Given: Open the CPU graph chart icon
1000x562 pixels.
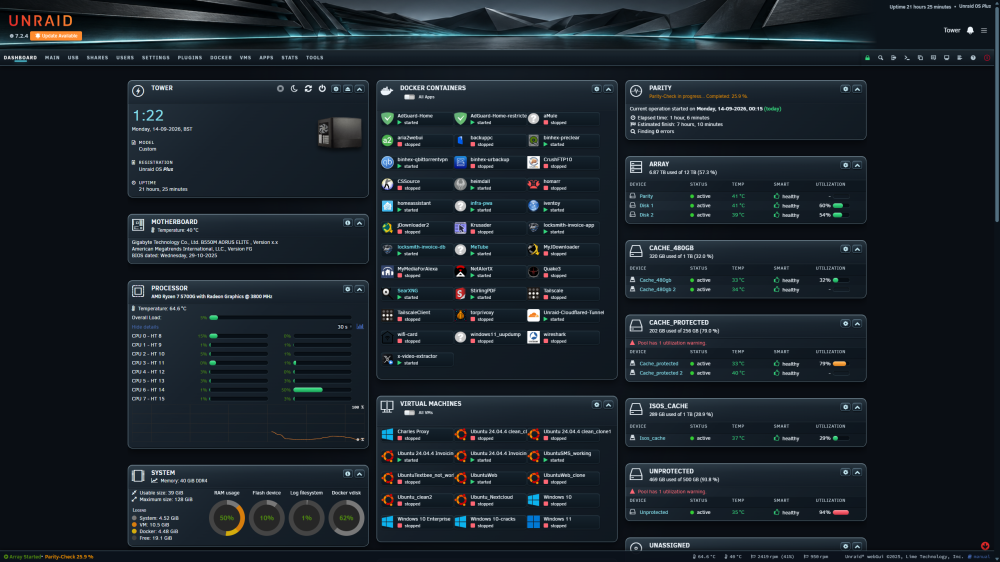Looking at the screenshot, I should (360, 327).
